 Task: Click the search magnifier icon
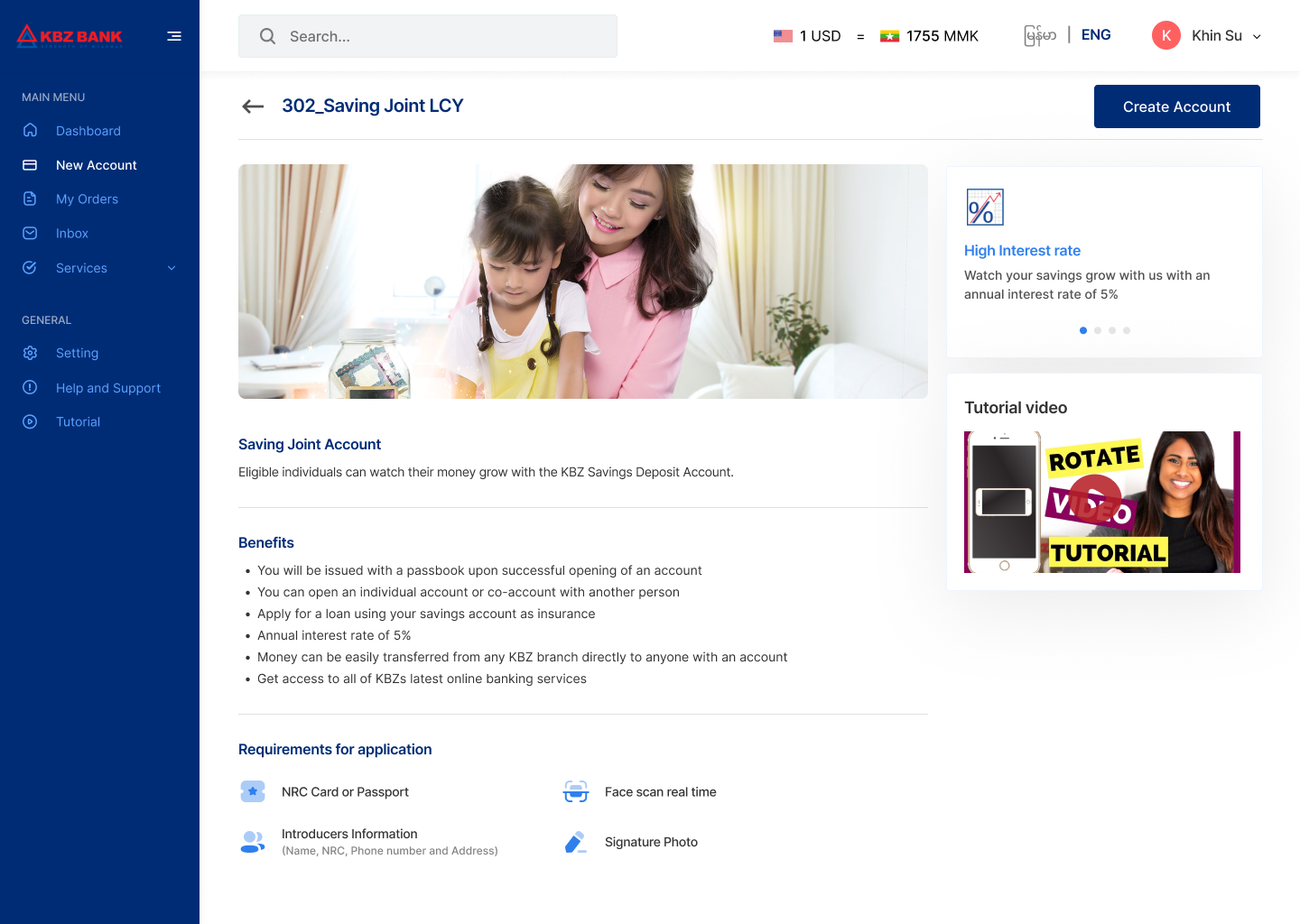point(267,36)
